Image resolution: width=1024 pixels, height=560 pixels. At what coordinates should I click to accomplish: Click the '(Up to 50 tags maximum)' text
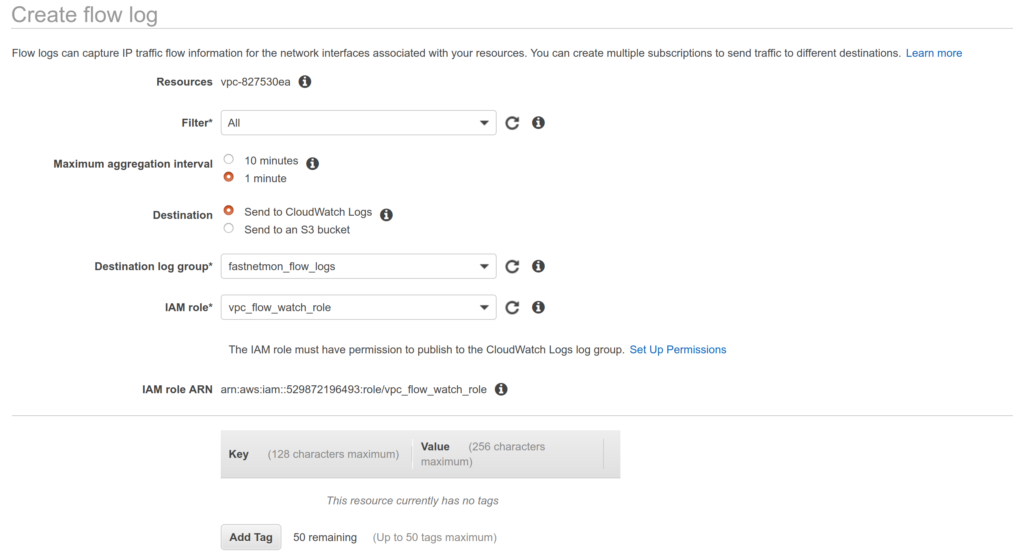tap(435, 537)
